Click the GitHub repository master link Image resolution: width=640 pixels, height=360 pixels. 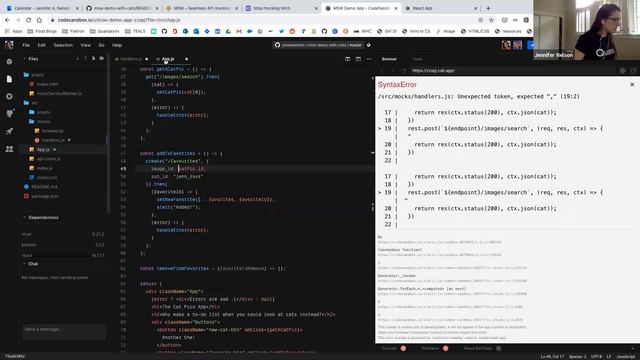tap(318, 45)
